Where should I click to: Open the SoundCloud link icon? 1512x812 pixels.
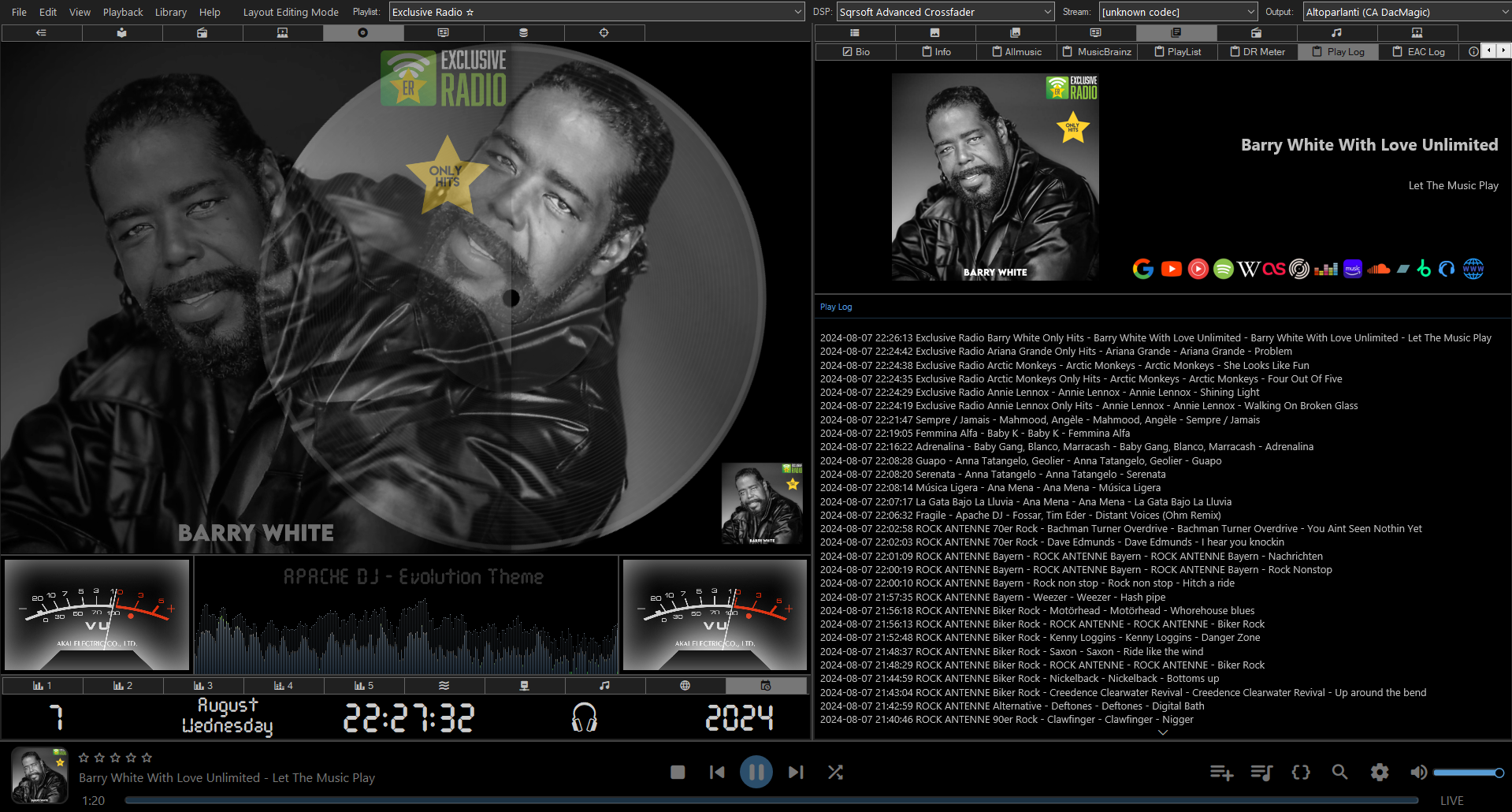(1379, 269)
